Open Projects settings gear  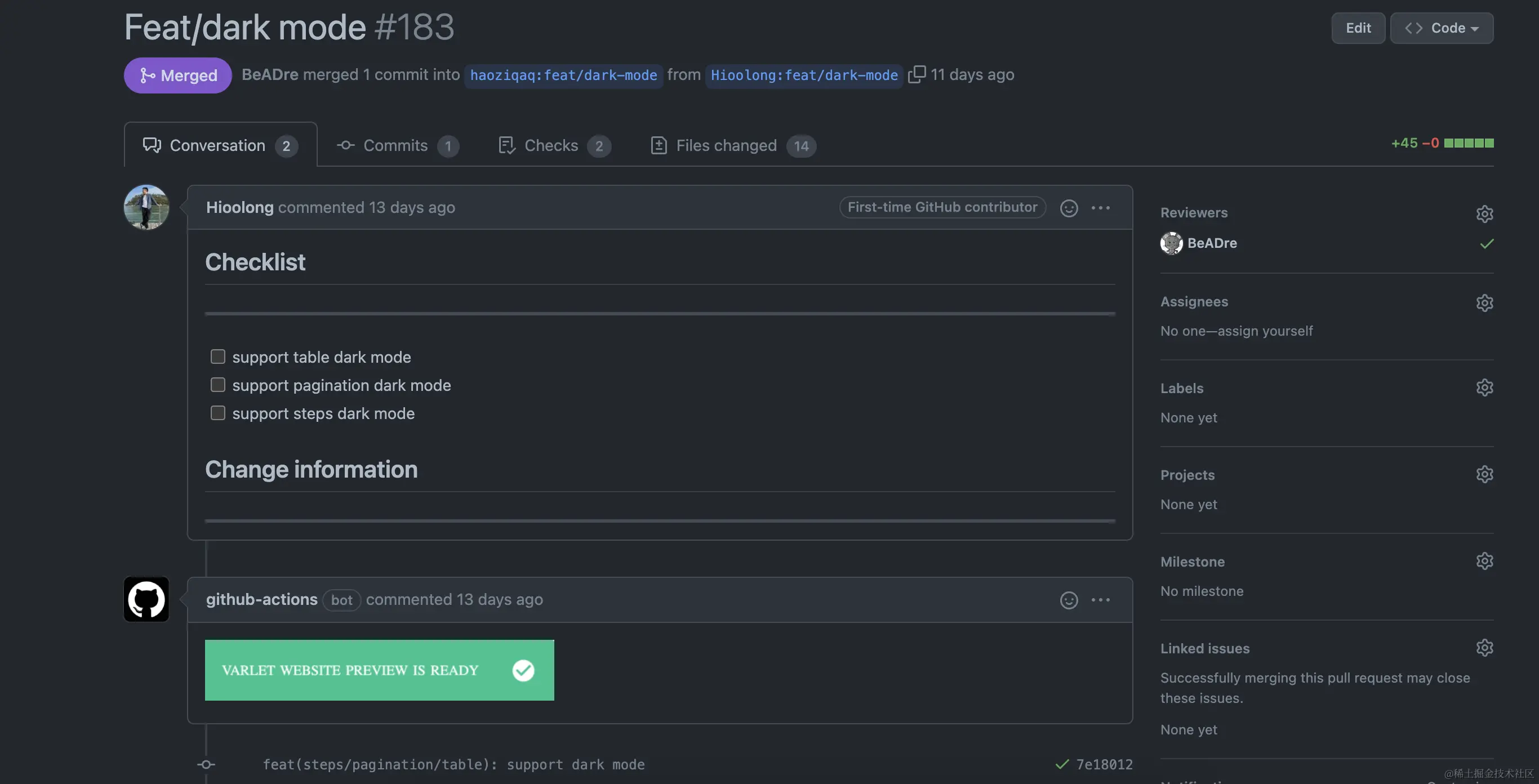tap(1484, 475)
